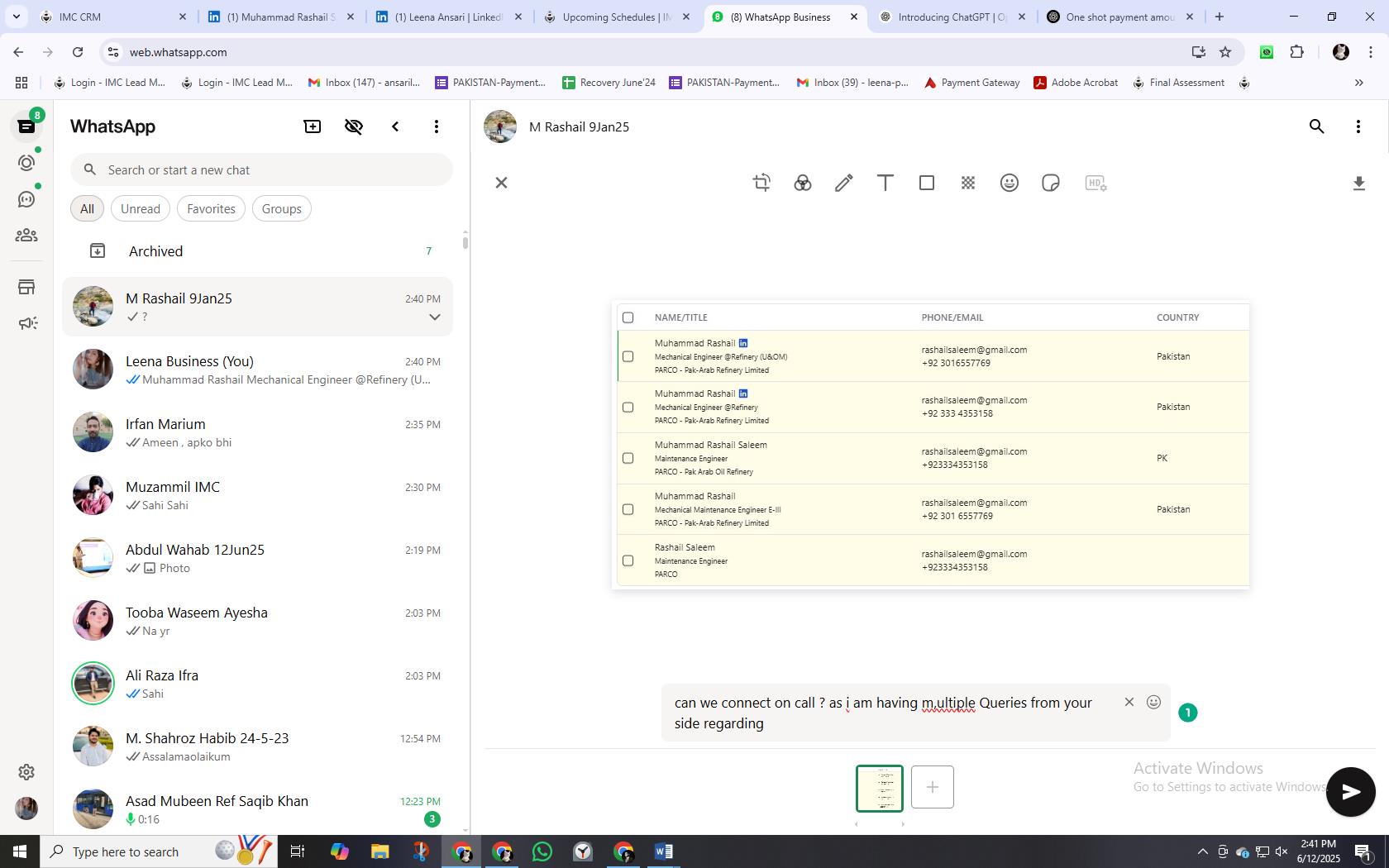Toggle view once button

coord(1187,713)
